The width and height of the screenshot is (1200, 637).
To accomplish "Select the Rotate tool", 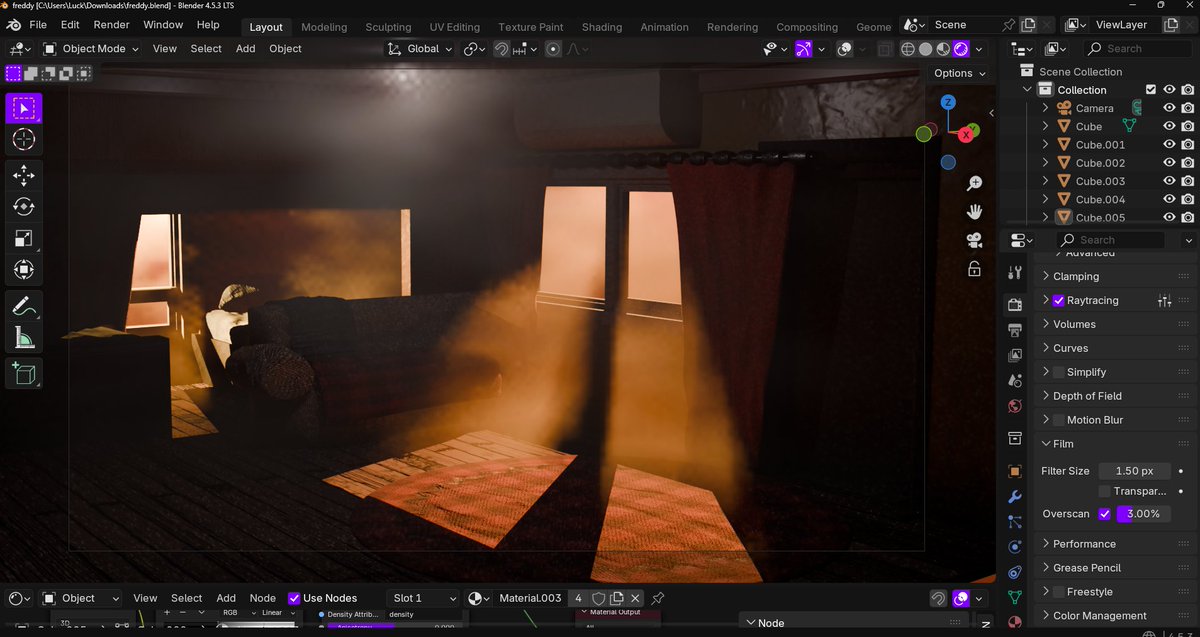I will 24,206.
